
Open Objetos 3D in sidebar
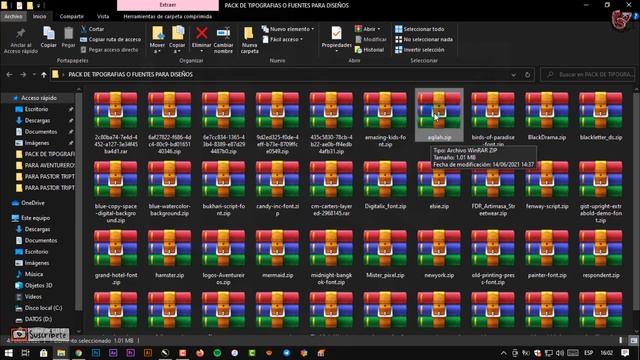tap(38, 285)
